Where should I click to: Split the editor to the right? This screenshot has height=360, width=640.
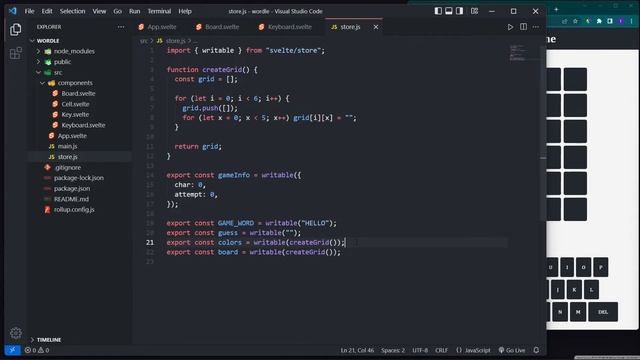(x=523, y=27)
